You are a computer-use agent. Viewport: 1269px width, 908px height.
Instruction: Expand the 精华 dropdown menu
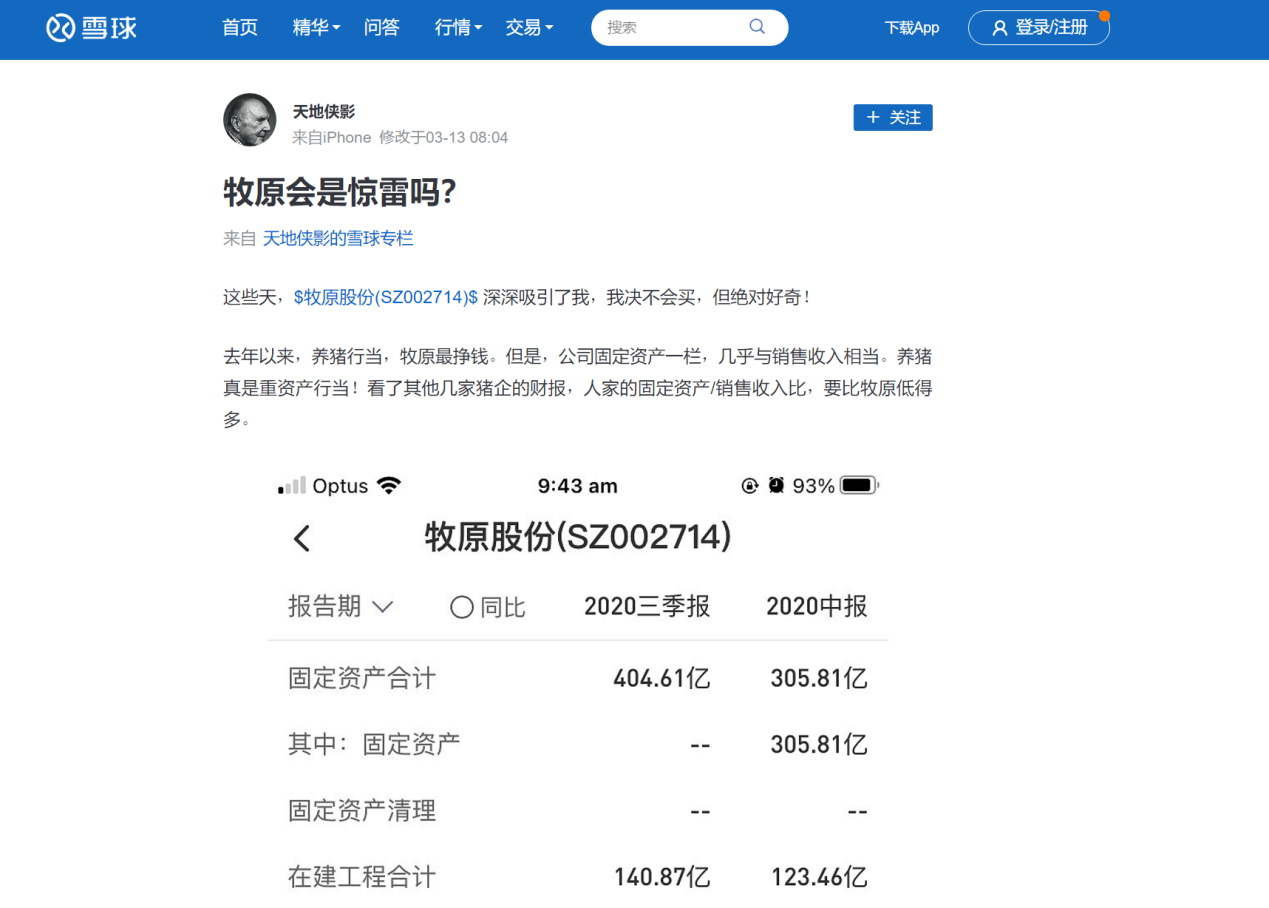tap(316, 28)
